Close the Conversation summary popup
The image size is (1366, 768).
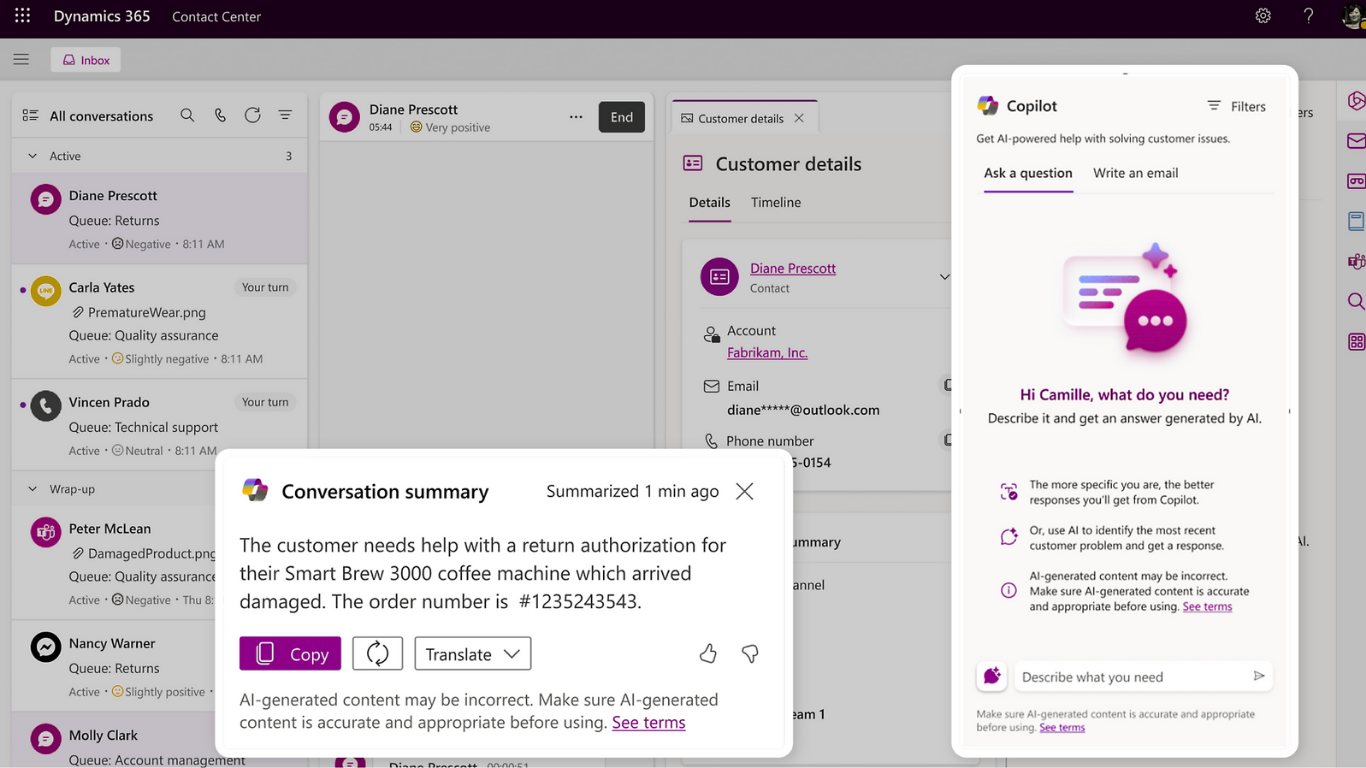(x=744, y=491)
